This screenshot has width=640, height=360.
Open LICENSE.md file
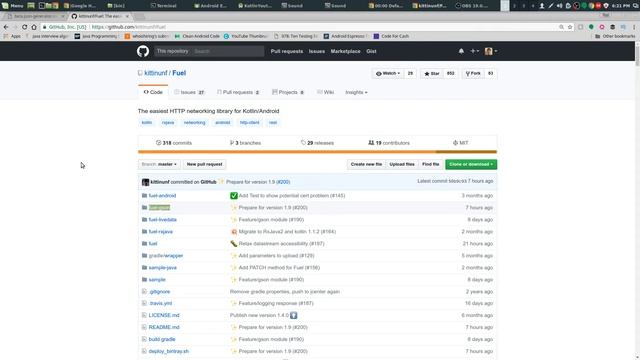coord(164,315)
